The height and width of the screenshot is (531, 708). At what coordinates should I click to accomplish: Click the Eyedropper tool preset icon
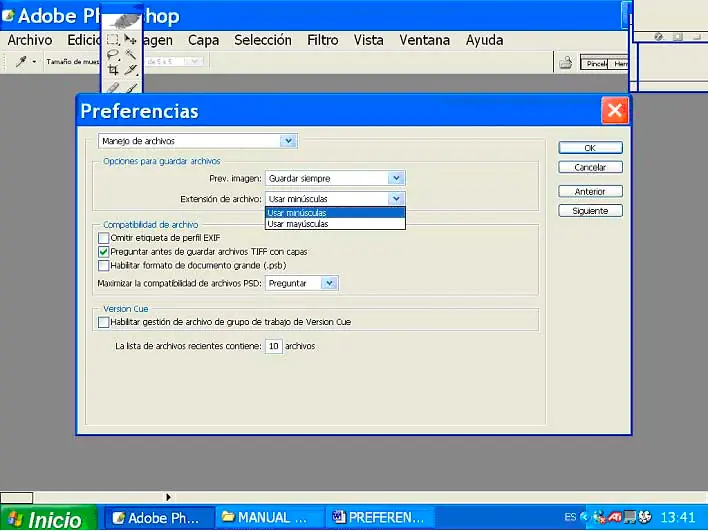pos(21,61)
